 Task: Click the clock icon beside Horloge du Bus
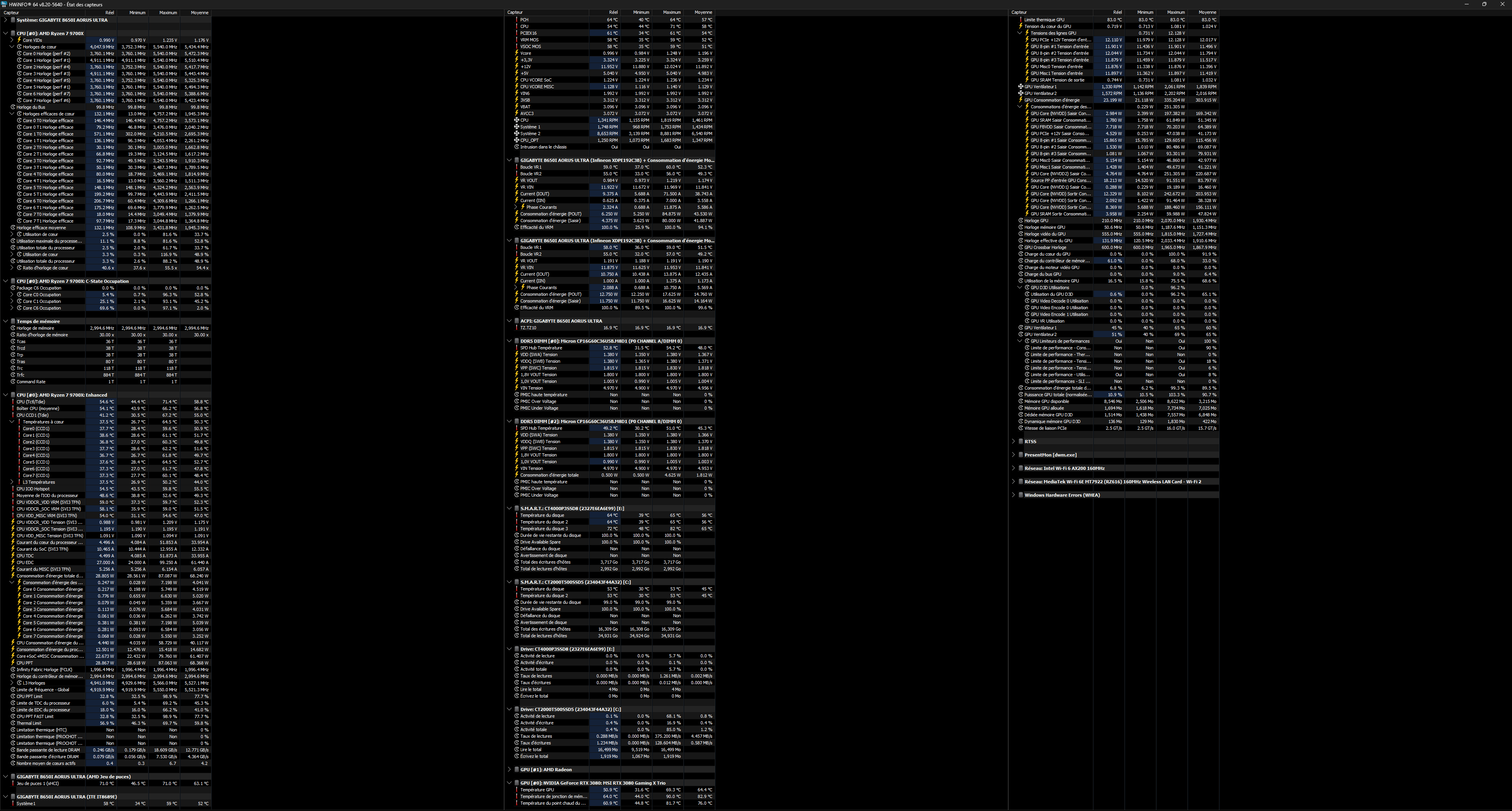click(13, 108)
